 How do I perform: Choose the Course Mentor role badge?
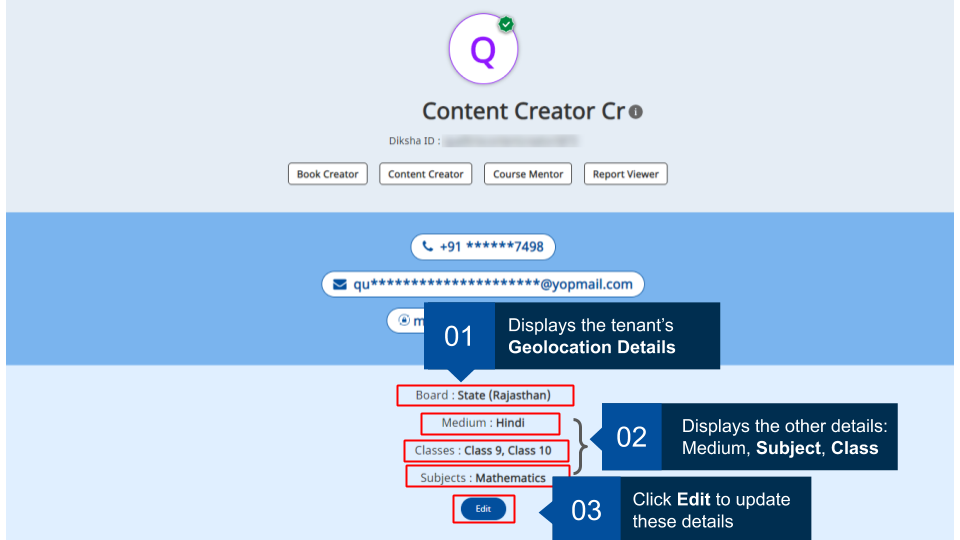[x=528, y=174]
